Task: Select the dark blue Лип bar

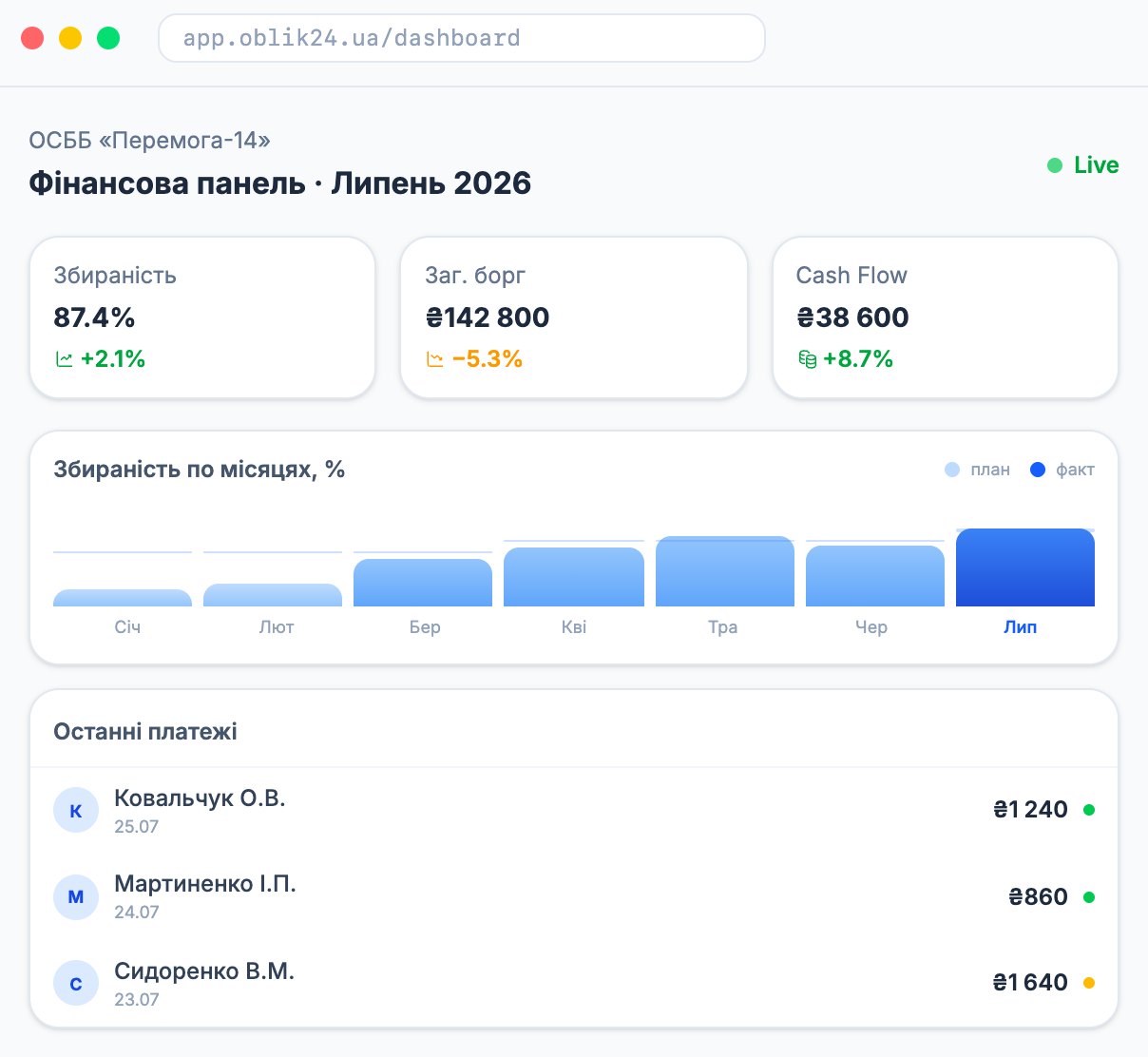Action: (x=1025, y=567)
